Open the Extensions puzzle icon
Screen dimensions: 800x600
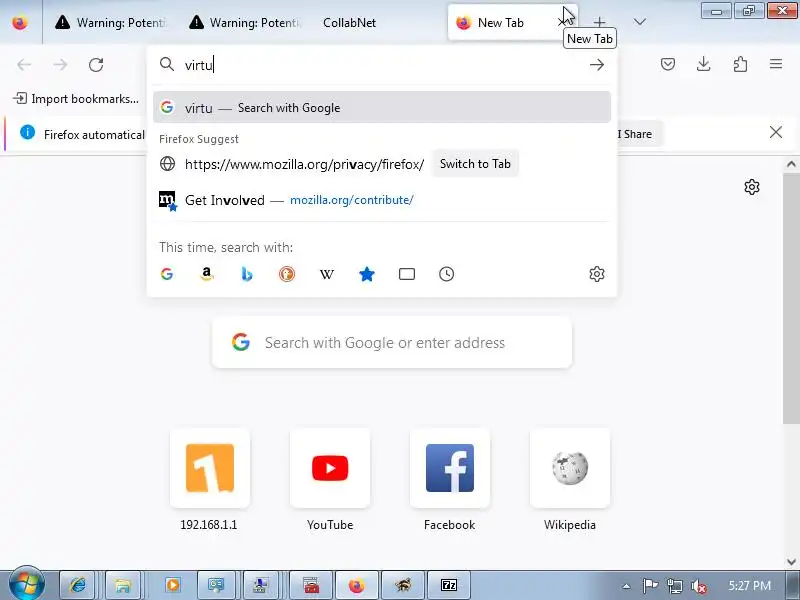click(x=740, y=64)
